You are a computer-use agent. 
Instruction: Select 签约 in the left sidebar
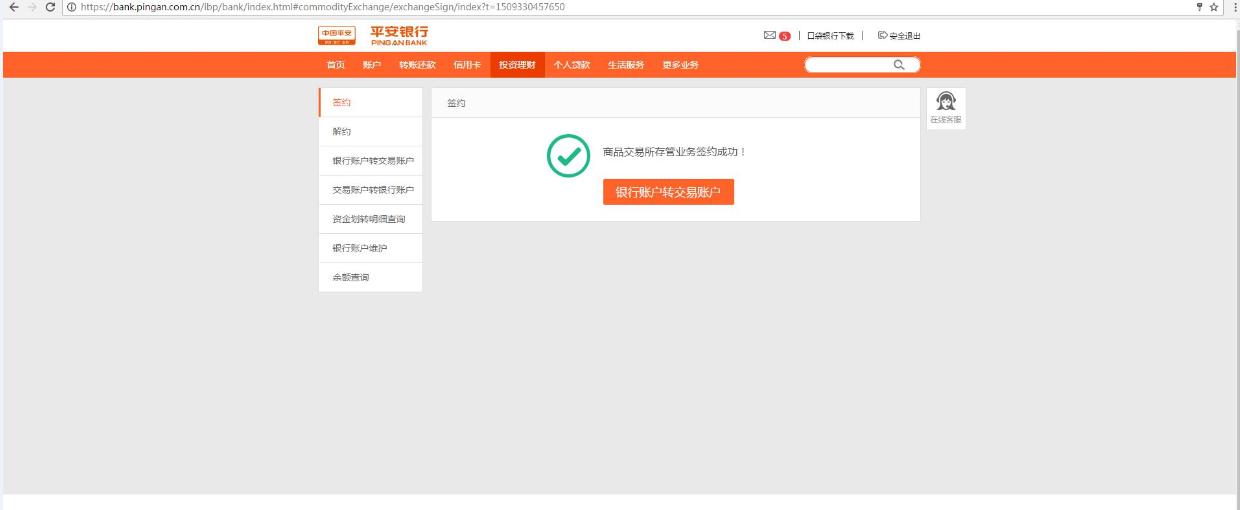pyautogui.click(x=371, y=102)
